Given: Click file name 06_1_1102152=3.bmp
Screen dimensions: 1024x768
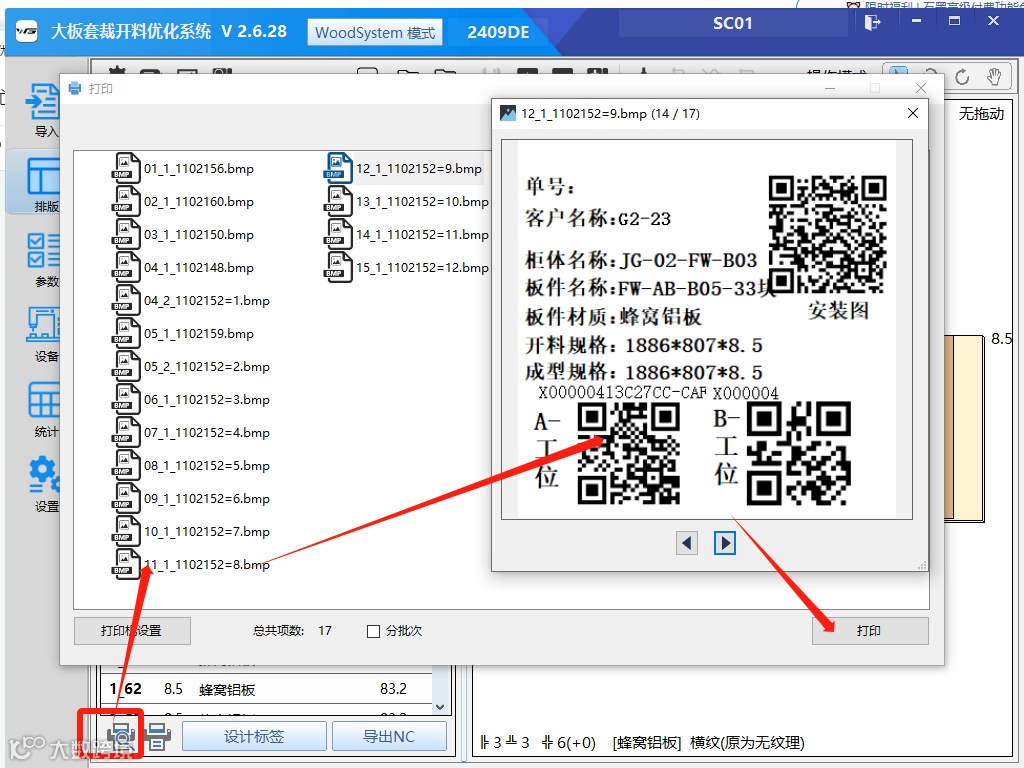Looking at the screenshot, I should (x=206, y=399).
